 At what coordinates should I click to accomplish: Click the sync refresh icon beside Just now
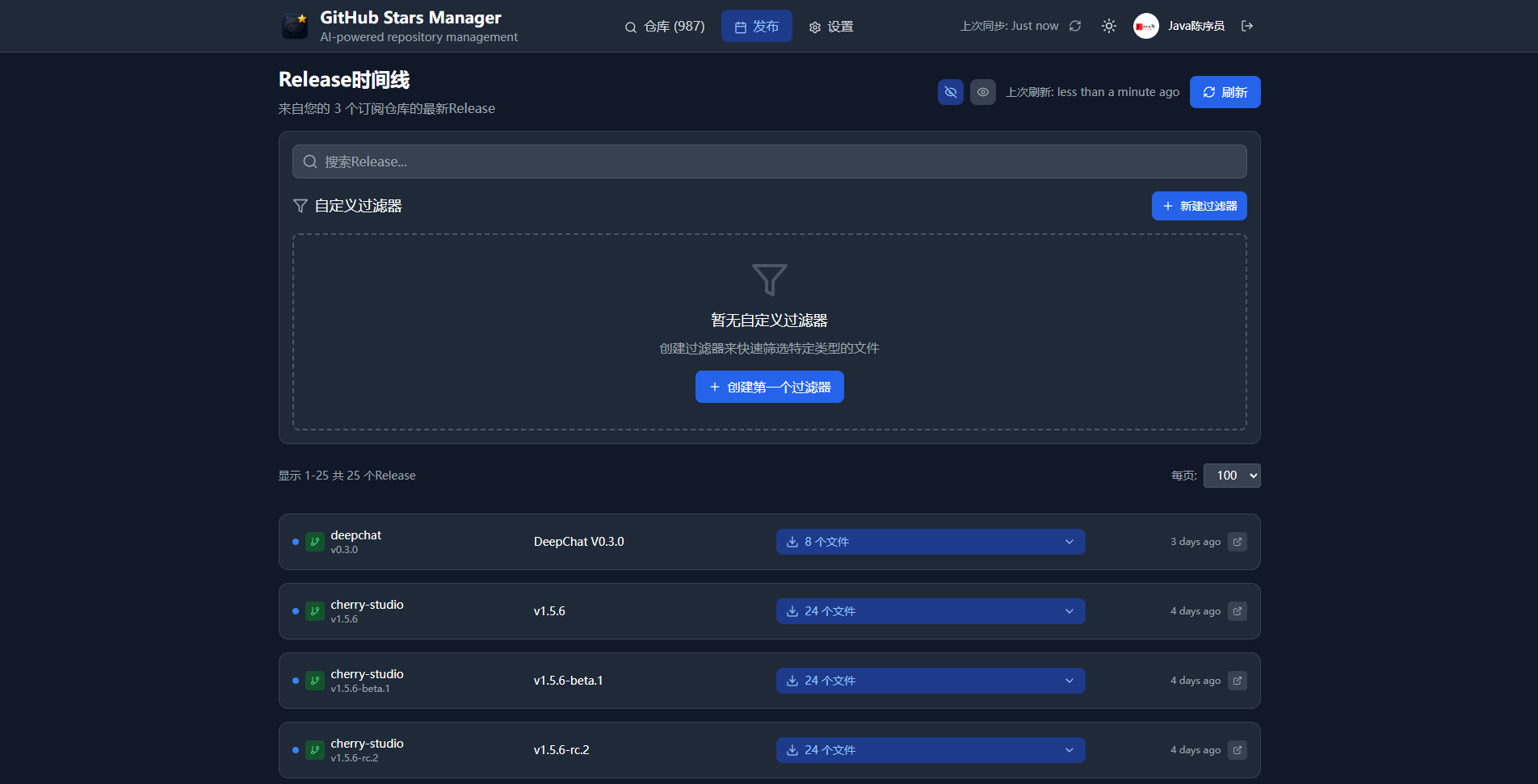point(1075,26)
